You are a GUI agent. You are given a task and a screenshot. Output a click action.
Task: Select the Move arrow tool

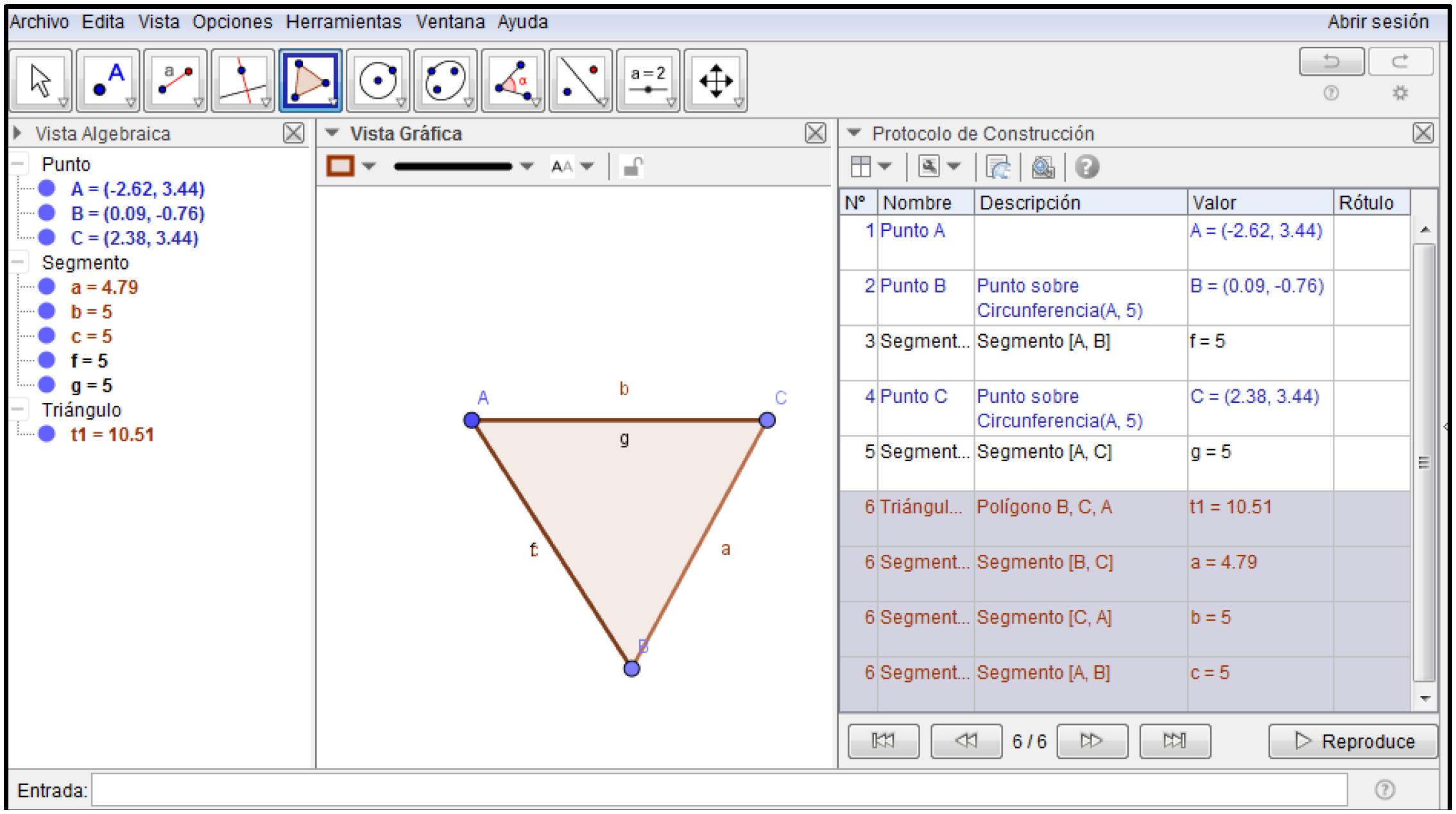tap(40, 81)
